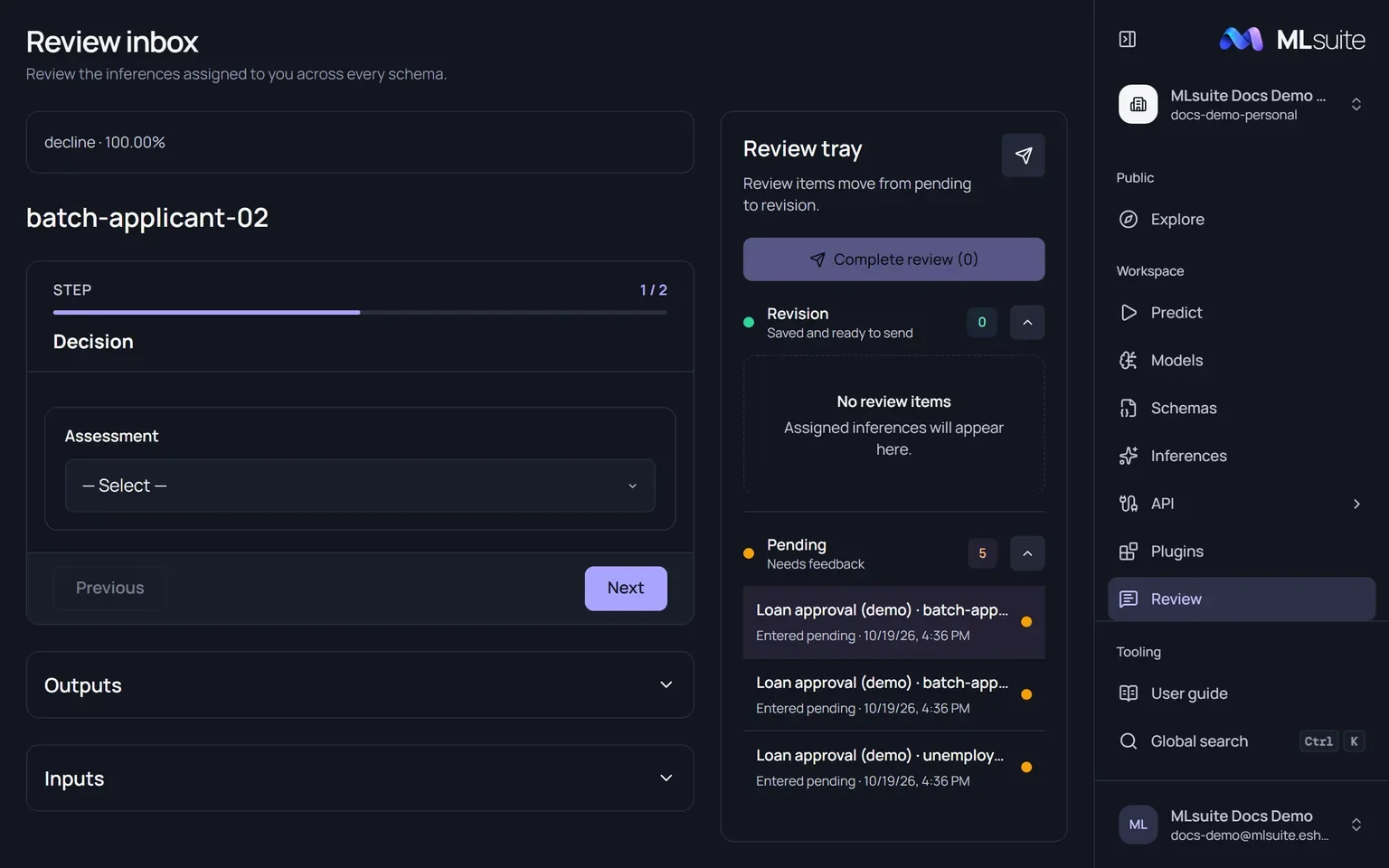Click the decline · 100.00% text
1389x868 pixels.
105,142
